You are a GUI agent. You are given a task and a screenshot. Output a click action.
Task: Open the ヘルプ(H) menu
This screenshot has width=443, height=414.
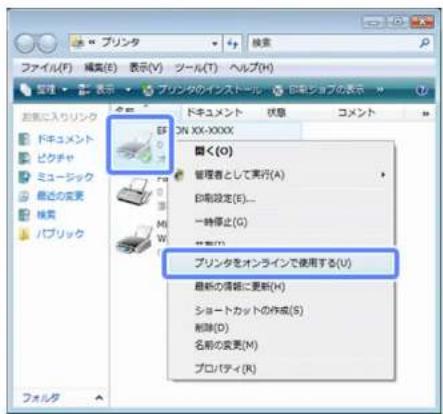pyautogui.click(x=251, y=68)
